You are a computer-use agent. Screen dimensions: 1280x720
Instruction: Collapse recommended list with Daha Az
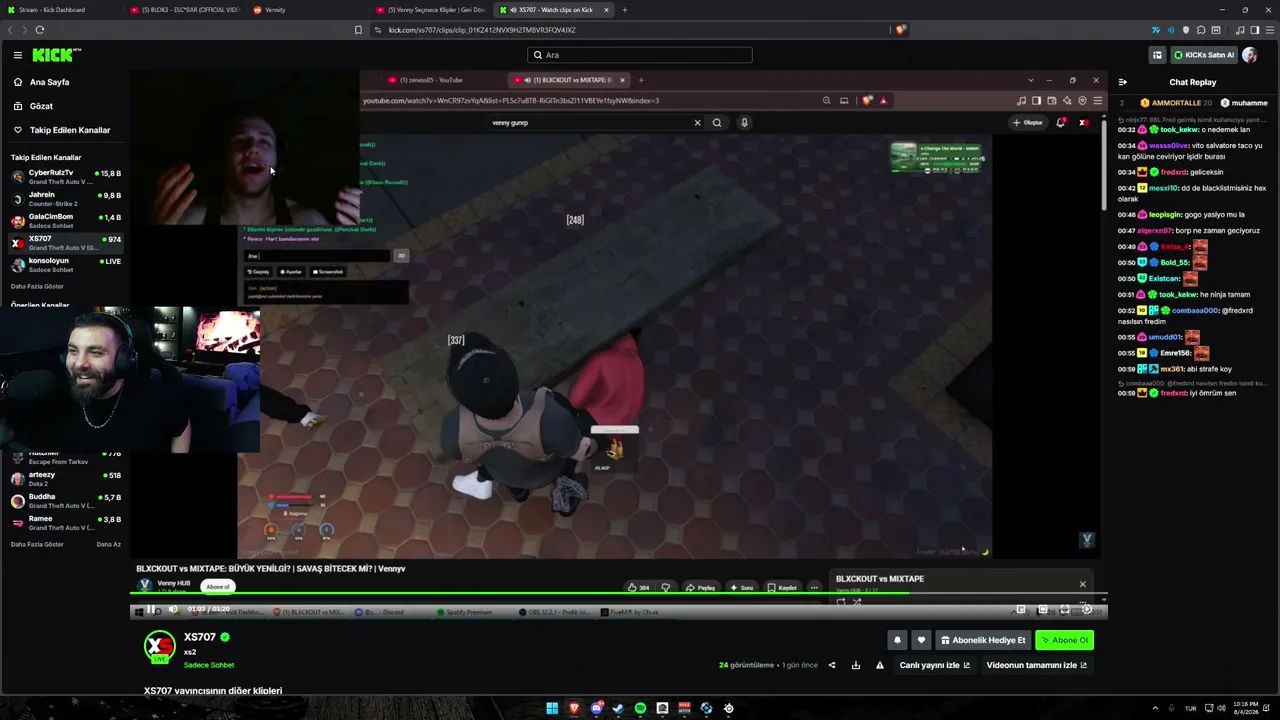pos(109,544)
